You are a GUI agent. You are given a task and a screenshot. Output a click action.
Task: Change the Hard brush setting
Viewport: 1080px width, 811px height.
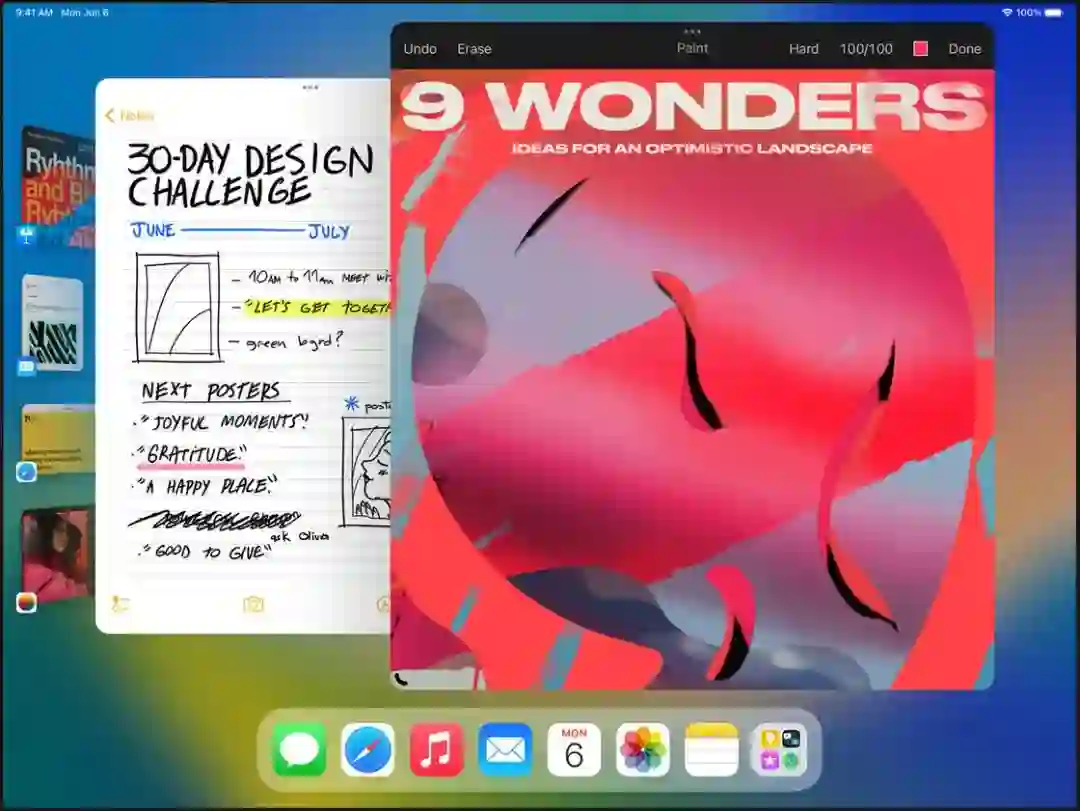(x=804, y=49)
